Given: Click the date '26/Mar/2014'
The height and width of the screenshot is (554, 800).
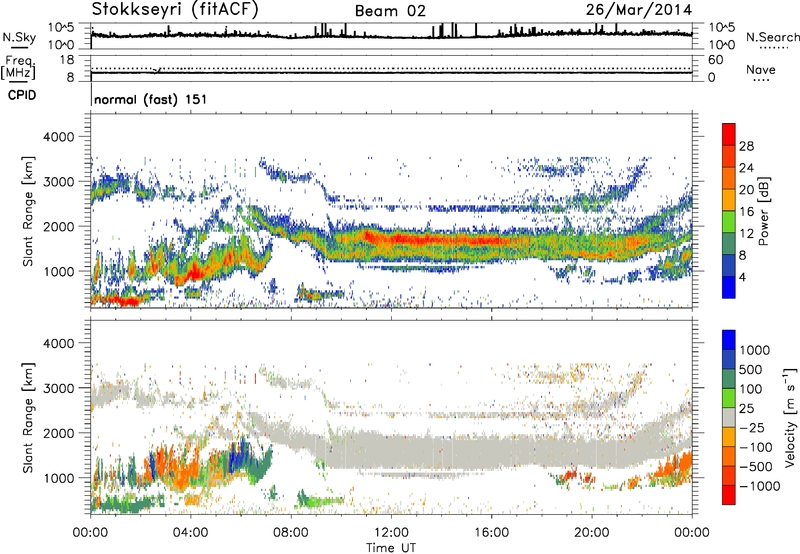Looking at the screenshot, I should tap(639, 10).
